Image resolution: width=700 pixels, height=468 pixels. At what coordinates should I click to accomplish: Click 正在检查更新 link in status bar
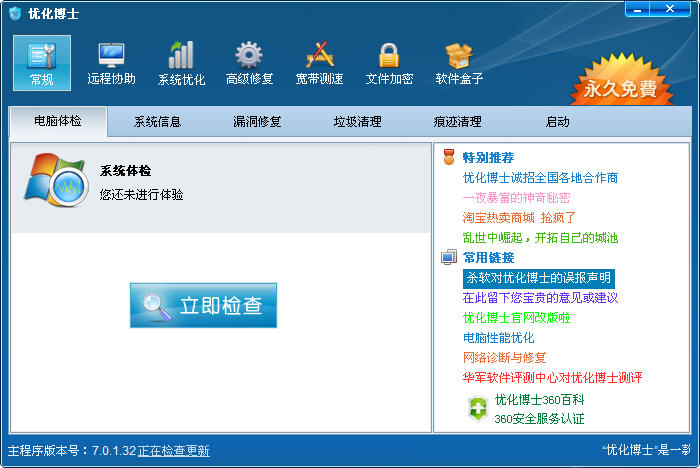(x=173, y=451)
